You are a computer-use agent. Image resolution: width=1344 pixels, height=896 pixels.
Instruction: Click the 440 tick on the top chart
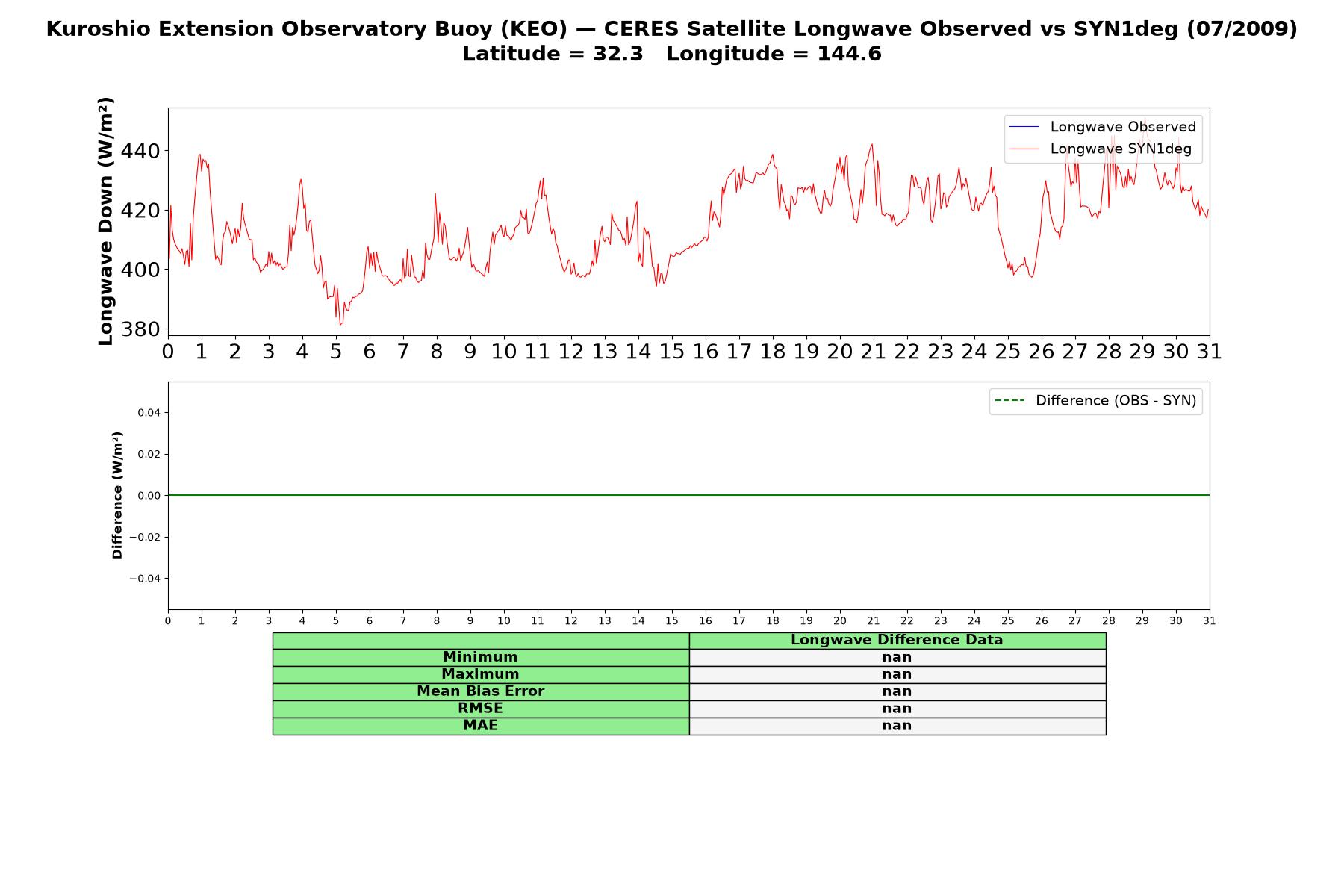[x=140, y=152]
